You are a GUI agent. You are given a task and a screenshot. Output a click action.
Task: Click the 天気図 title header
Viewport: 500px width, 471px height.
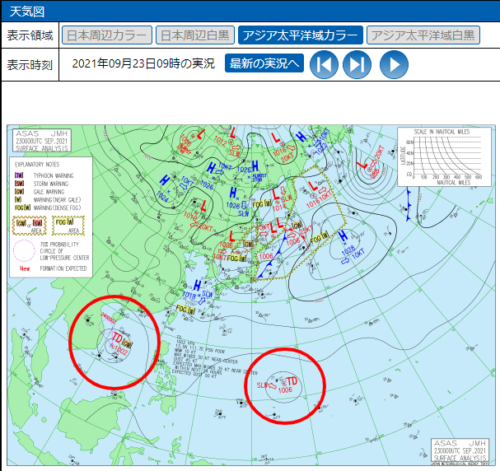(27, 11)
